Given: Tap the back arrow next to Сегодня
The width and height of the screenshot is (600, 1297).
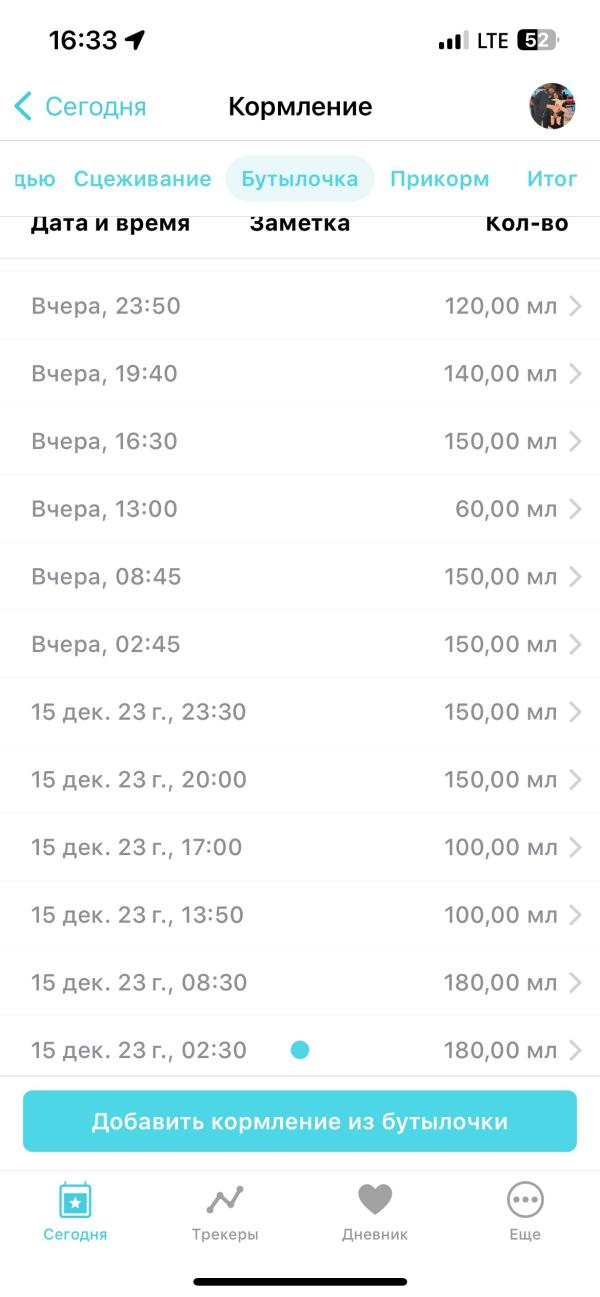Looking at the screenshot, I should point(24,107).
